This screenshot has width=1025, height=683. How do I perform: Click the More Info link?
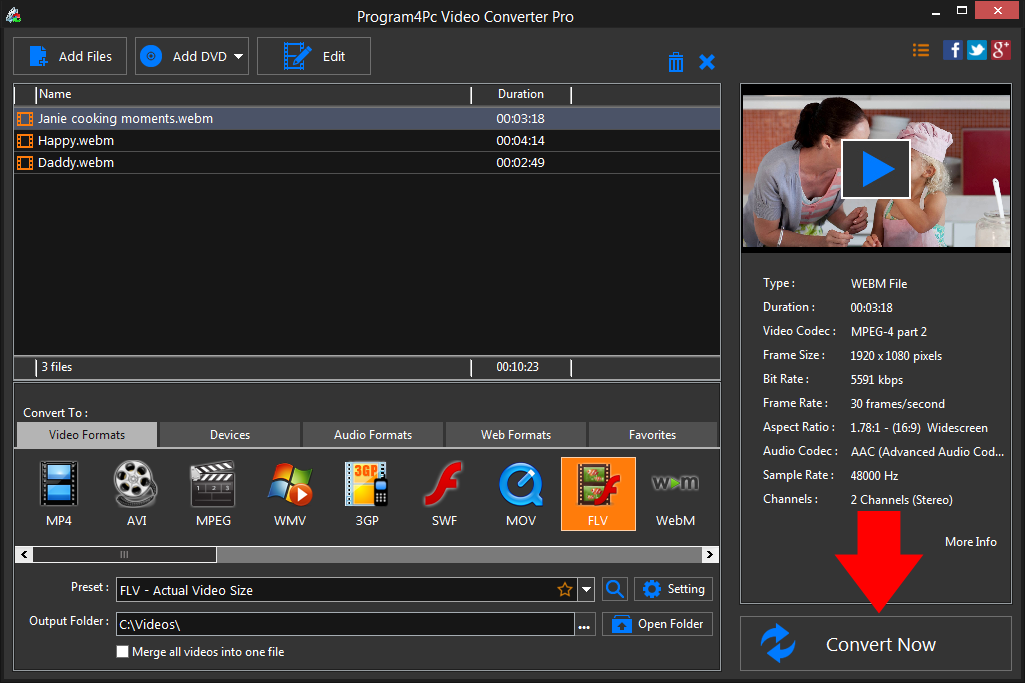tap(970, 541)
